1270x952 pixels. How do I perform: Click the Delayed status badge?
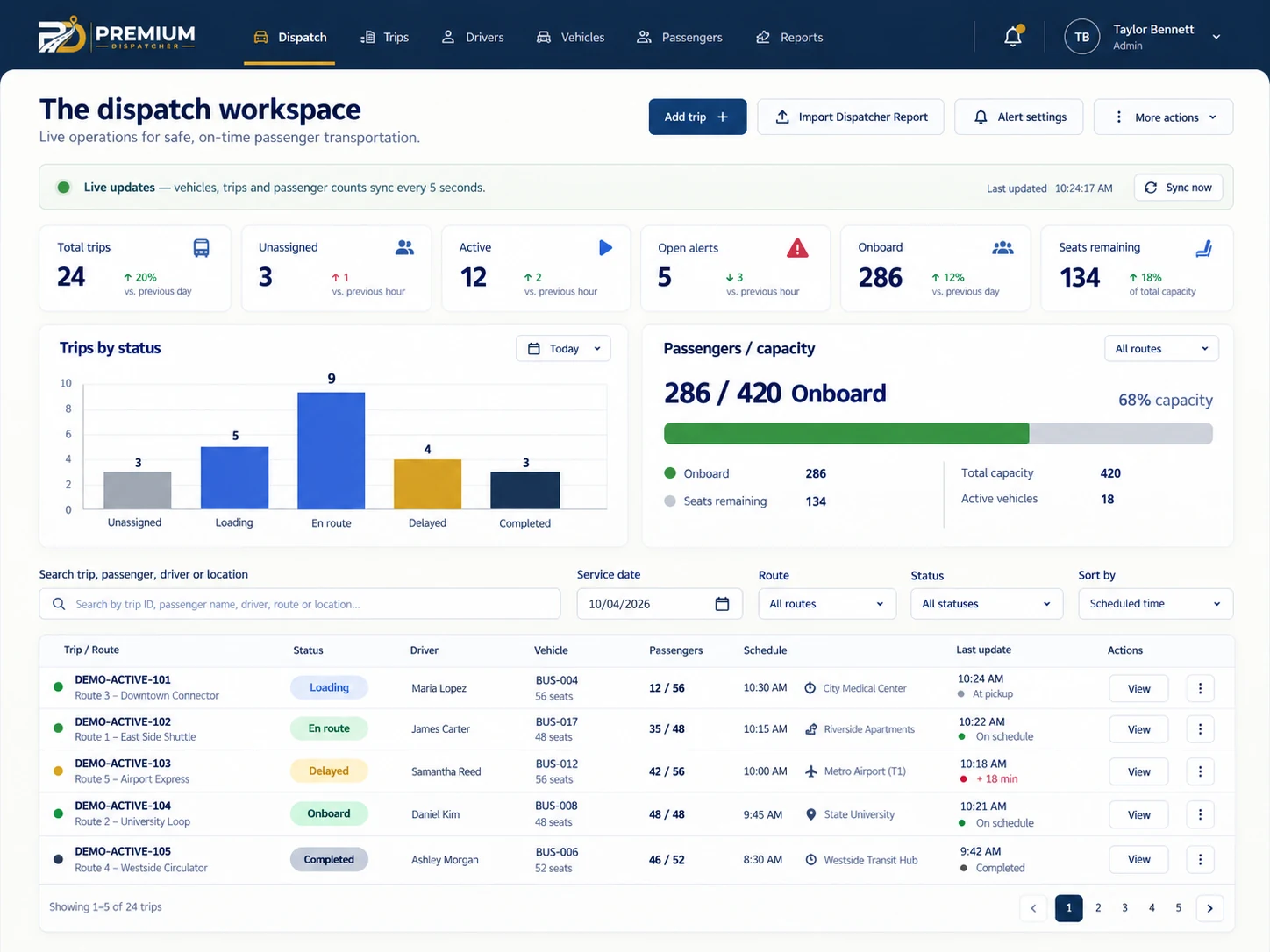[329, 771]
